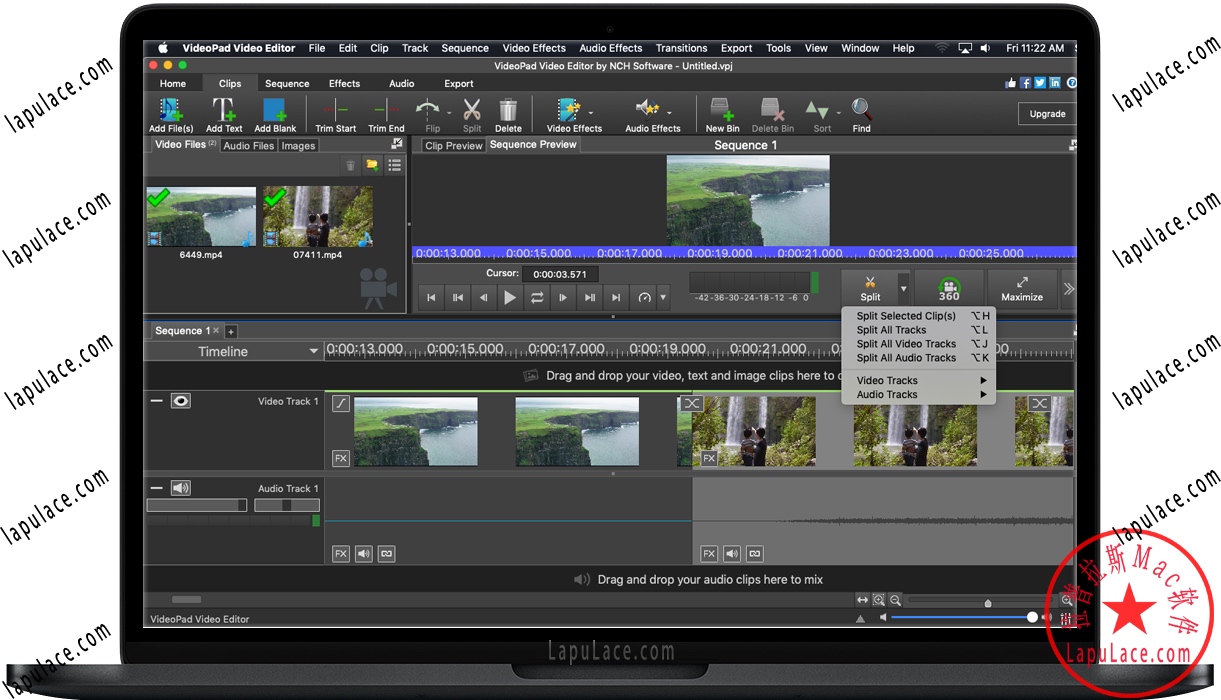
Task: Open the Find tool
Action: [860, 113]
